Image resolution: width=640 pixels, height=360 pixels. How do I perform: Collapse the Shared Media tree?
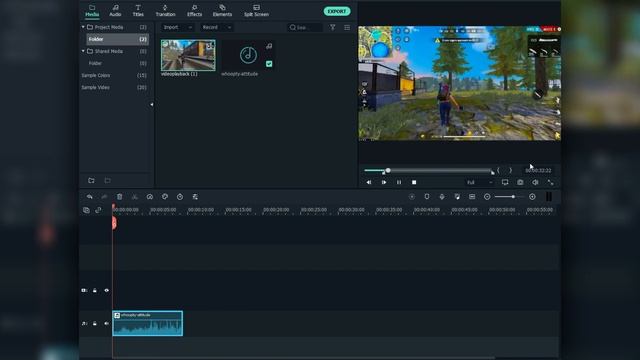click(83, 51)
